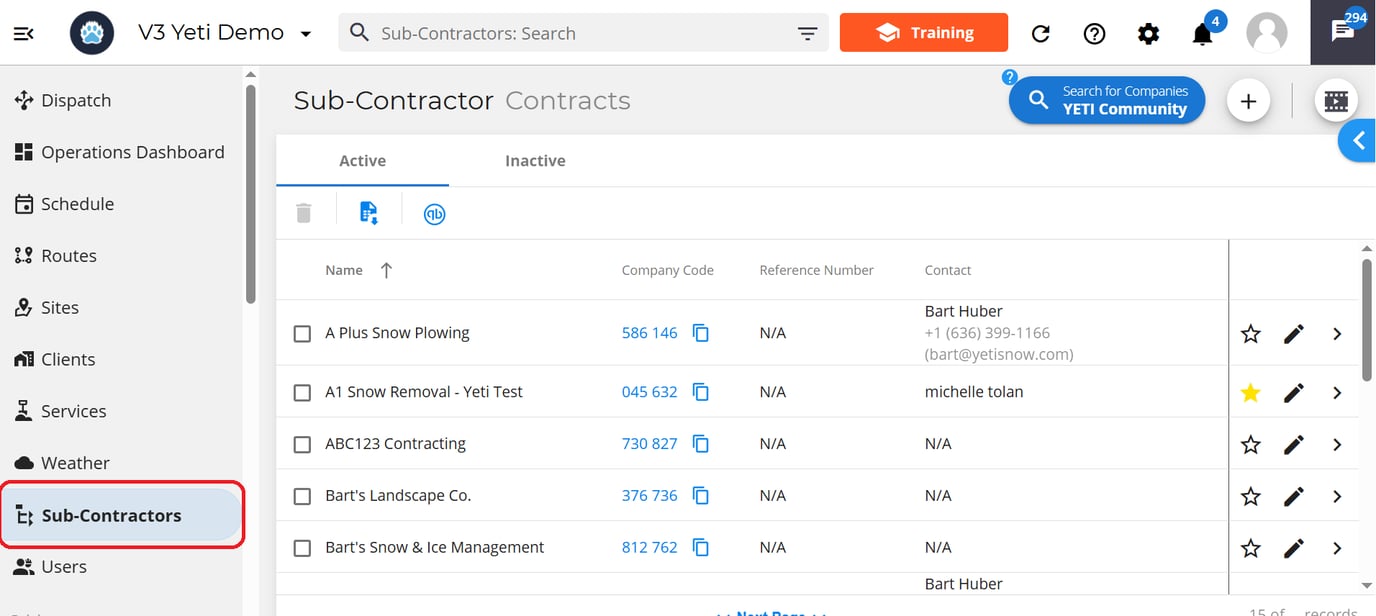Screen dimensions: 1376x616
Task: Open the V3 Yeti Demo account dropdown
Action: (x=306, y=31)
